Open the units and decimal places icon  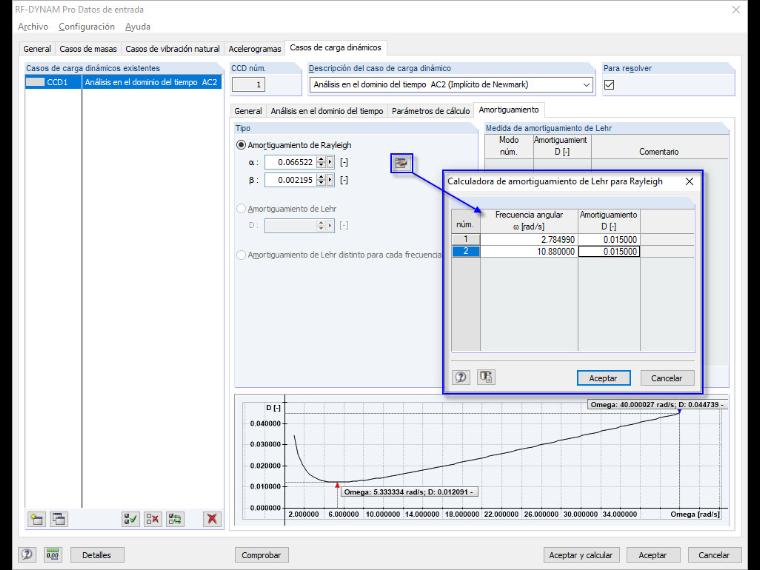[52, 554]
